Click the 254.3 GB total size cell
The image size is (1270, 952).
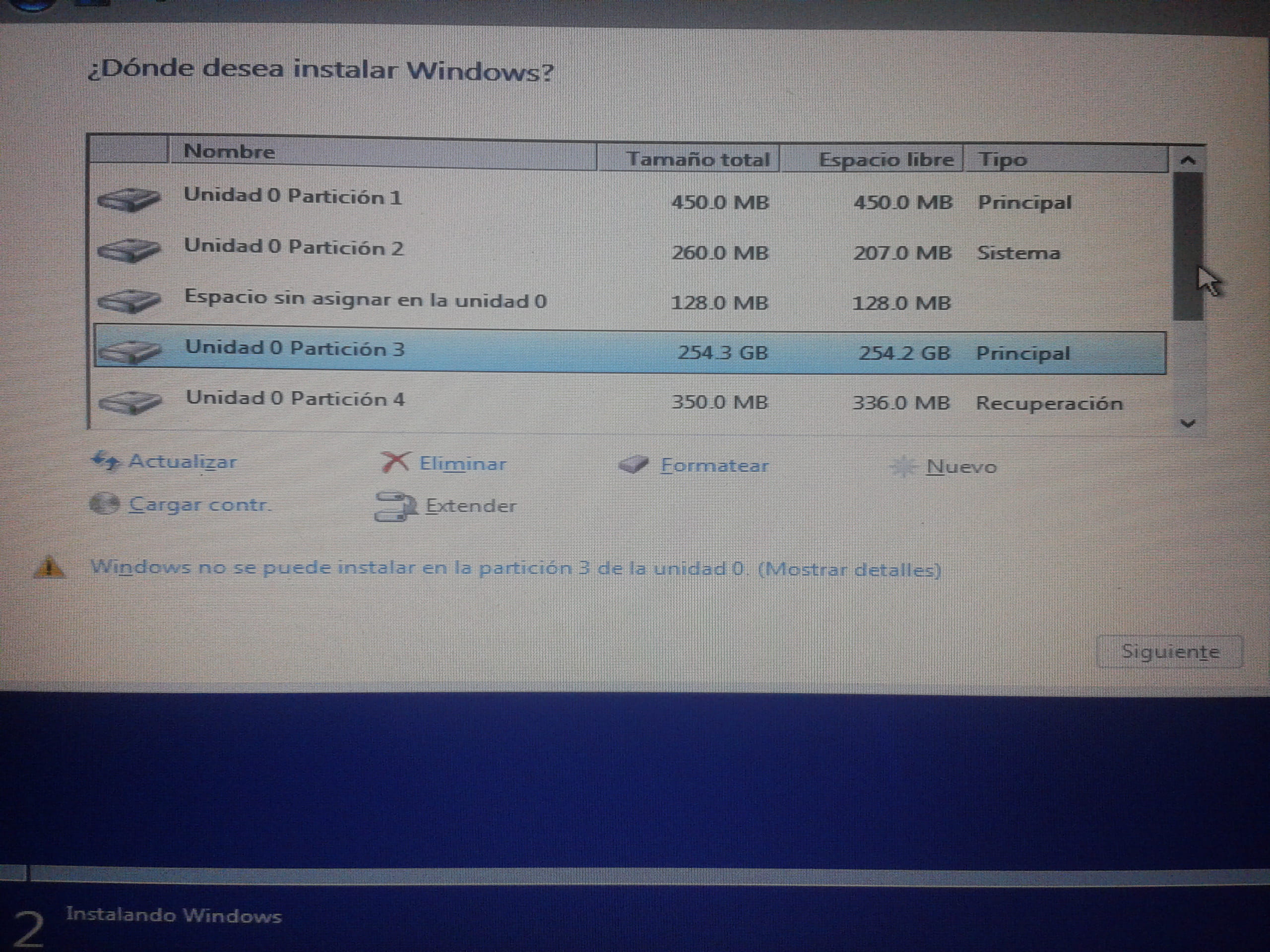(x=723, y=353)
